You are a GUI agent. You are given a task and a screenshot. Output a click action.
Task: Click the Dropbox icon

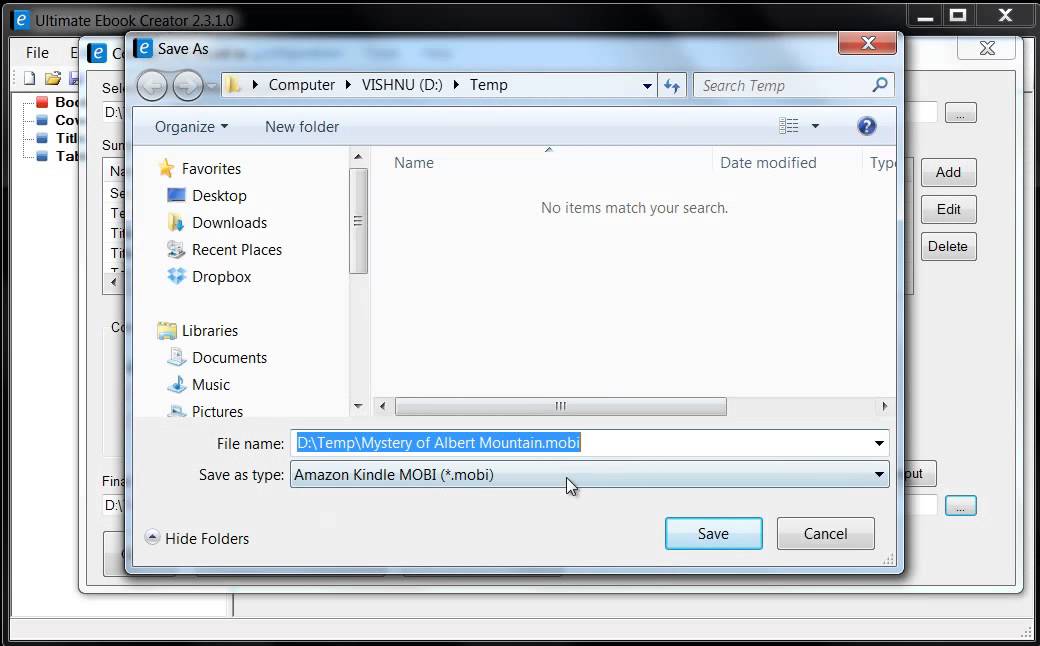[x=176, y=276]
